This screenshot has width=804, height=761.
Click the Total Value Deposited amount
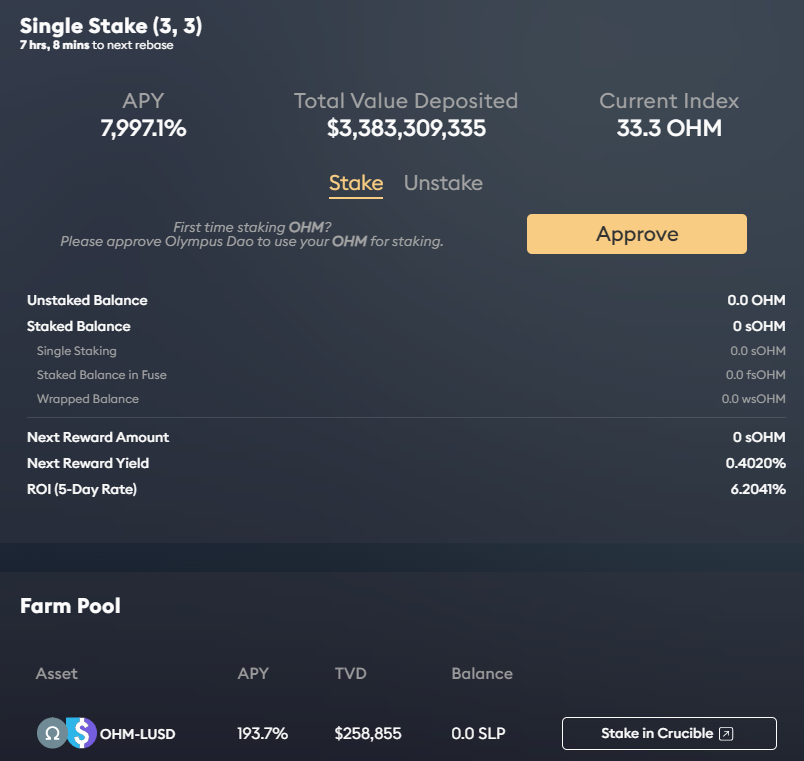click(406, 128)
